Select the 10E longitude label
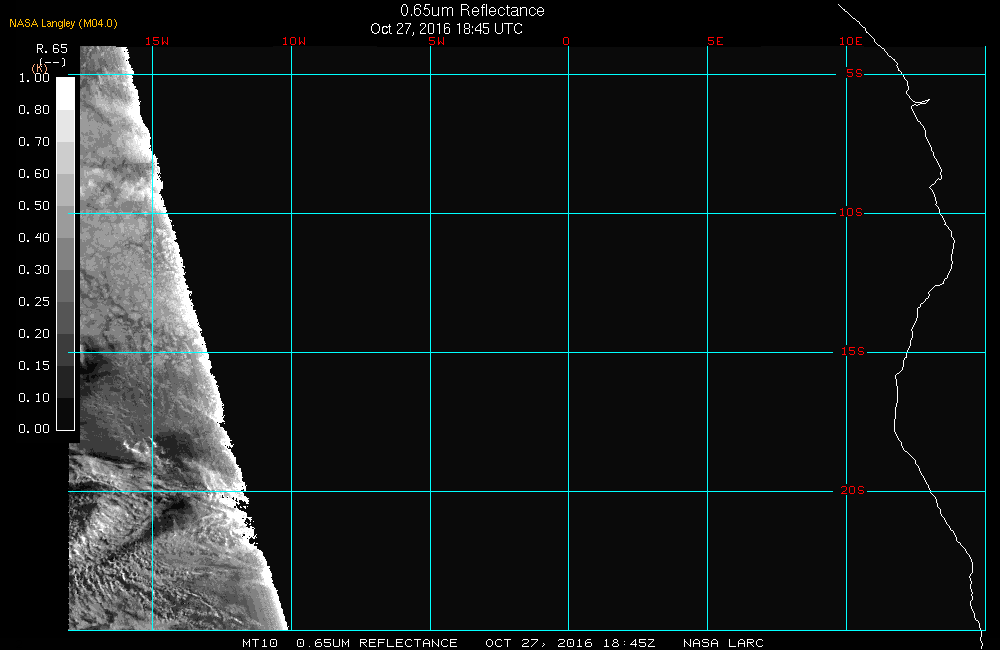The width and height of the screenshot is (1000, 650). [x=850, y=41]
